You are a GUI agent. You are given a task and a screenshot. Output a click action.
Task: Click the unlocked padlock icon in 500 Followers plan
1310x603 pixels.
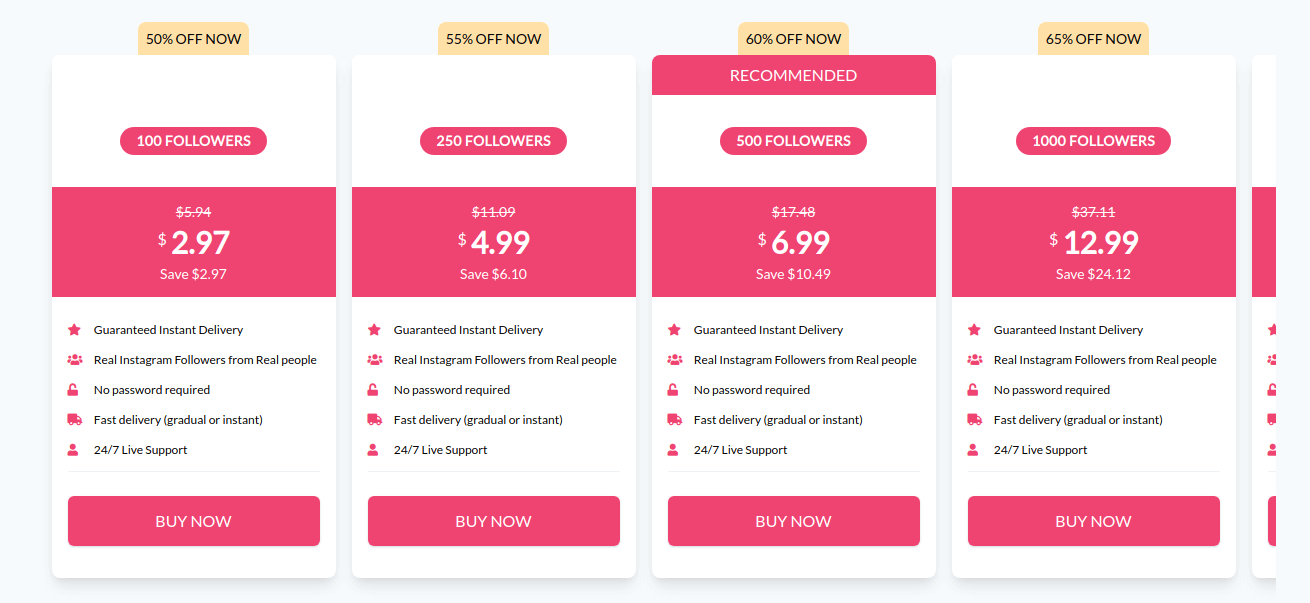pyautogui.click(x=674, y=390)
